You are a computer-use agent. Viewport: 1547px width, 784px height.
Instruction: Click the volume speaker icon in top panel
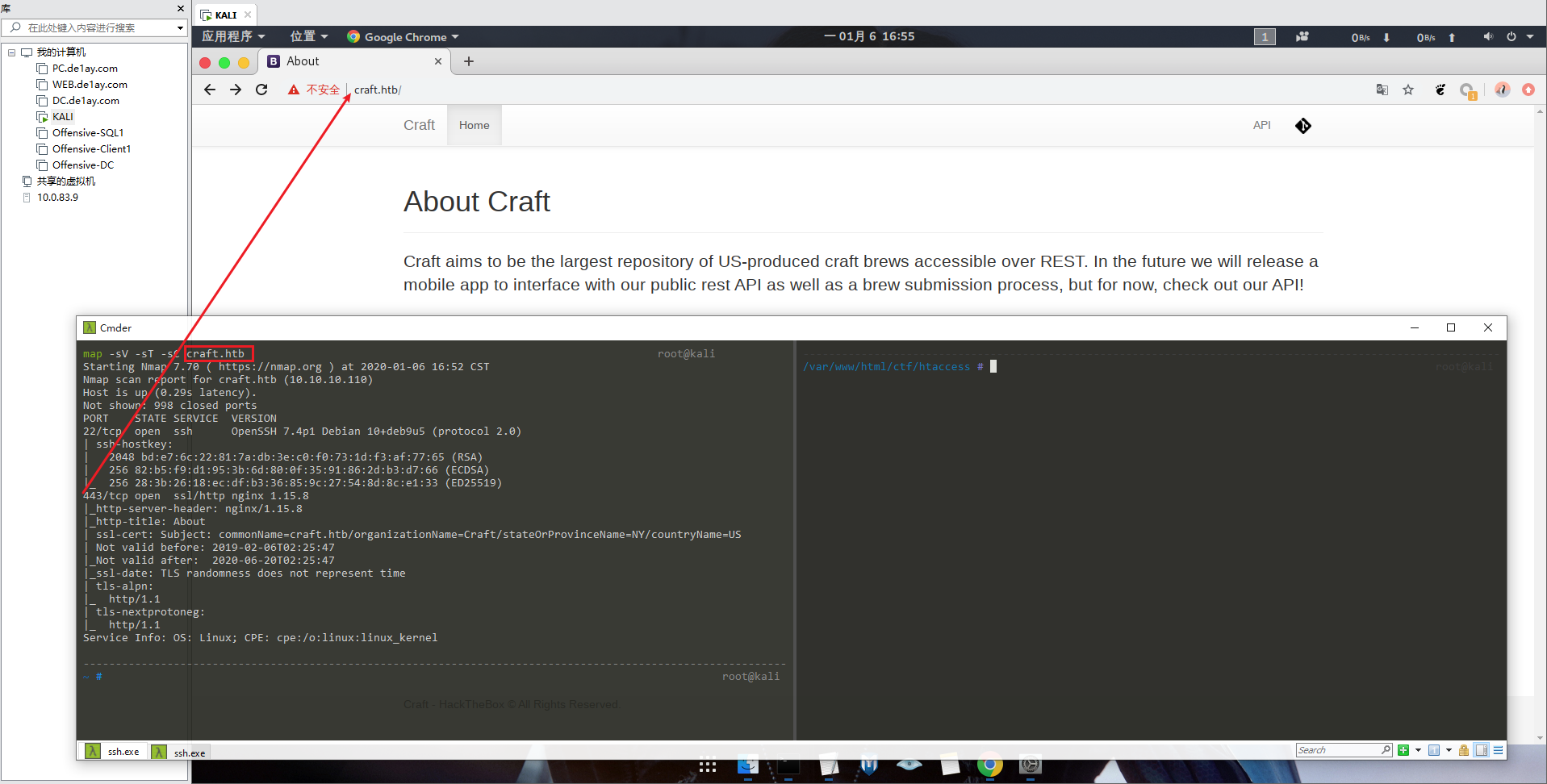[1487, 37]
